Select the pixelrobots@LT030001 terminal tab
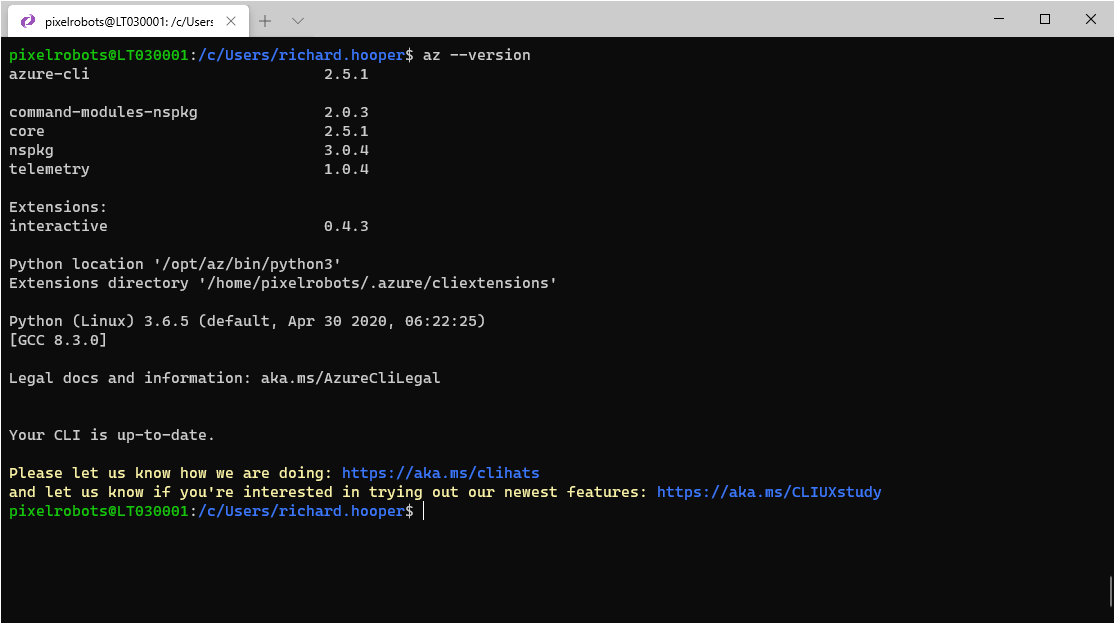Viewport: 1115px width, 624px height. 129,21
